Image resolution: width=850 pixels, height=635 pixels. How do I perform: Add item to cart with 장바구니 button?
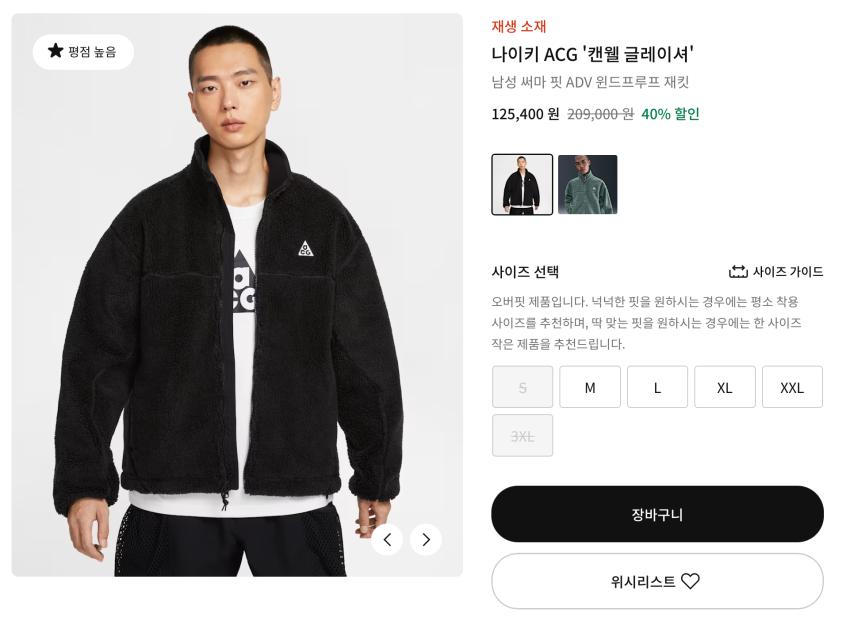(x=657, y=514)
